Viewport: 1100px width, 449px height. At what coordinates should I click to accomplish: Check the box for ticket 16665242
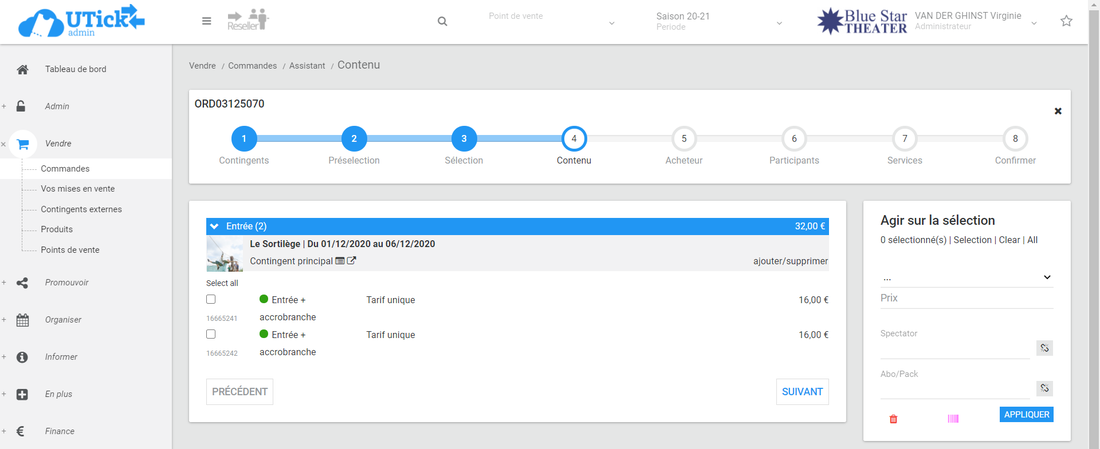(211, 334)
